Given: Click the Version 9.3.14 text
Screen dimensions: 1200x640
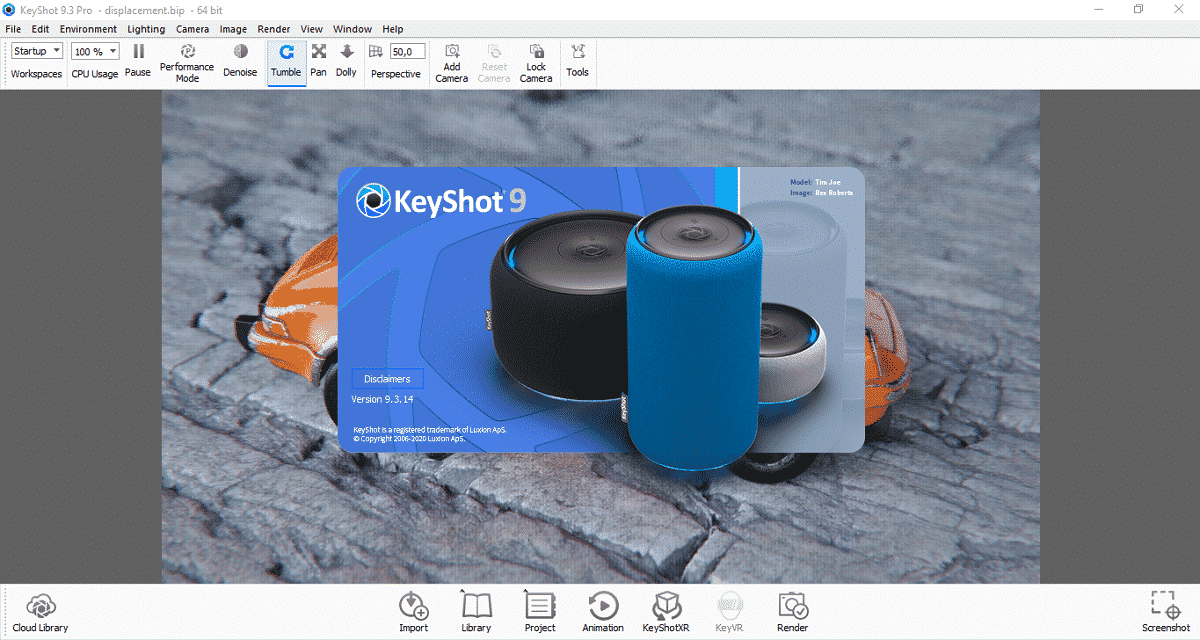Looking at the screenshot, I should [382, 399].
